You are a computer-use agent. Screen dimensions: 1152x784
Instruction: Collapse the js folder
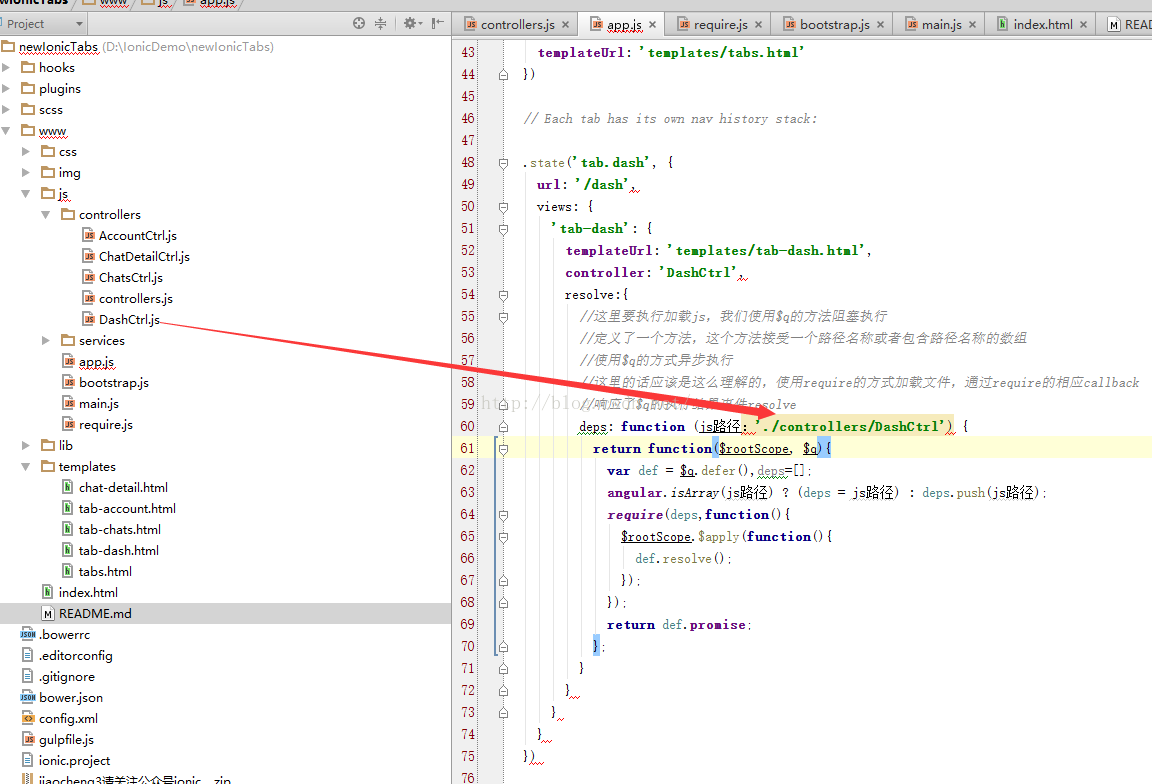pos(26,193)
